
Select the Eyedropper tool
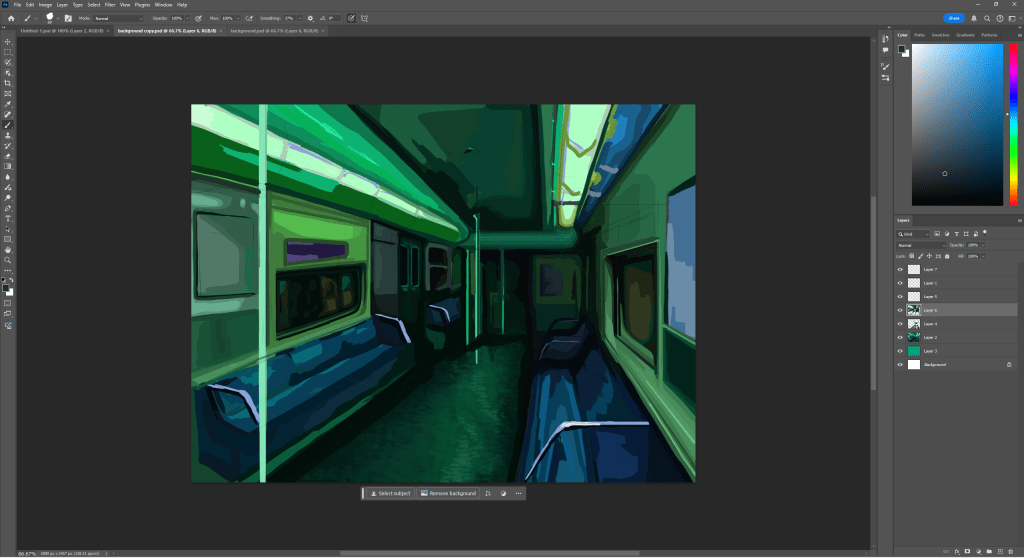[x=8, y=104]
